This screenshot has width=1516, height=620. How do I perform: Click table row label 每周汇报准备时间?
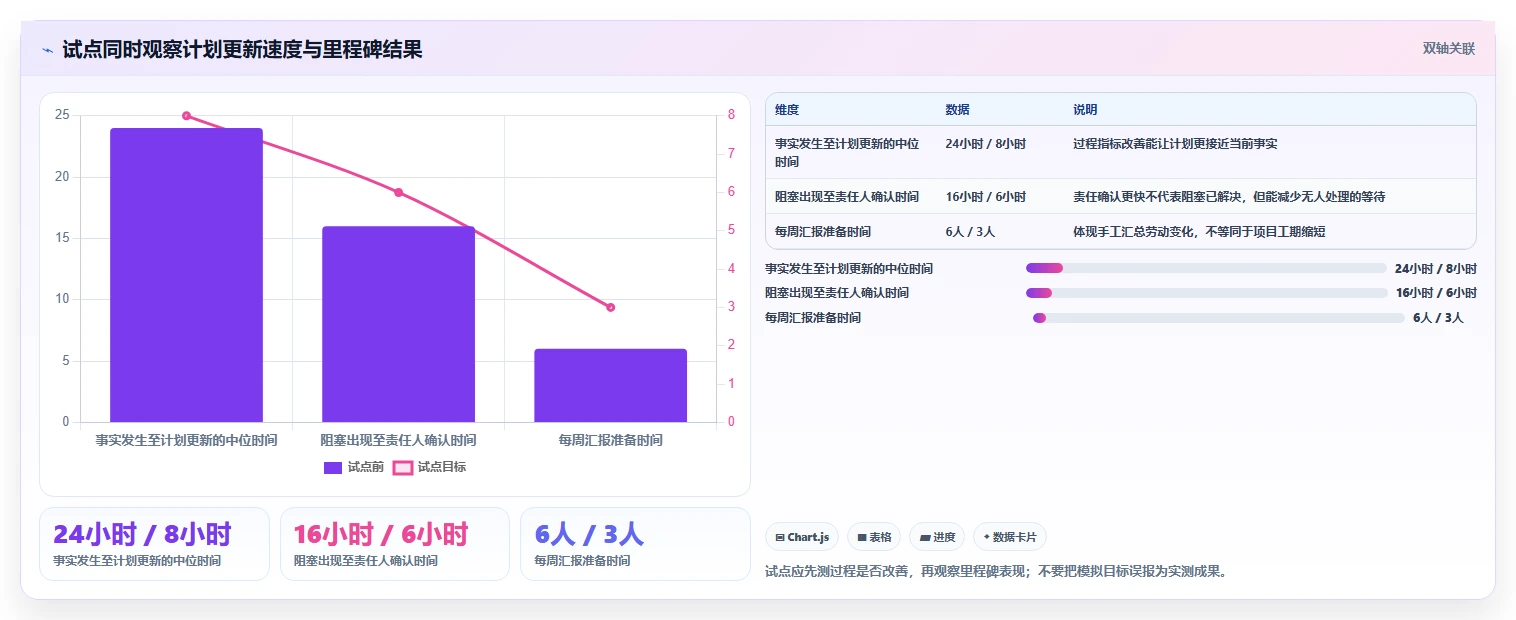pos(823,232)
